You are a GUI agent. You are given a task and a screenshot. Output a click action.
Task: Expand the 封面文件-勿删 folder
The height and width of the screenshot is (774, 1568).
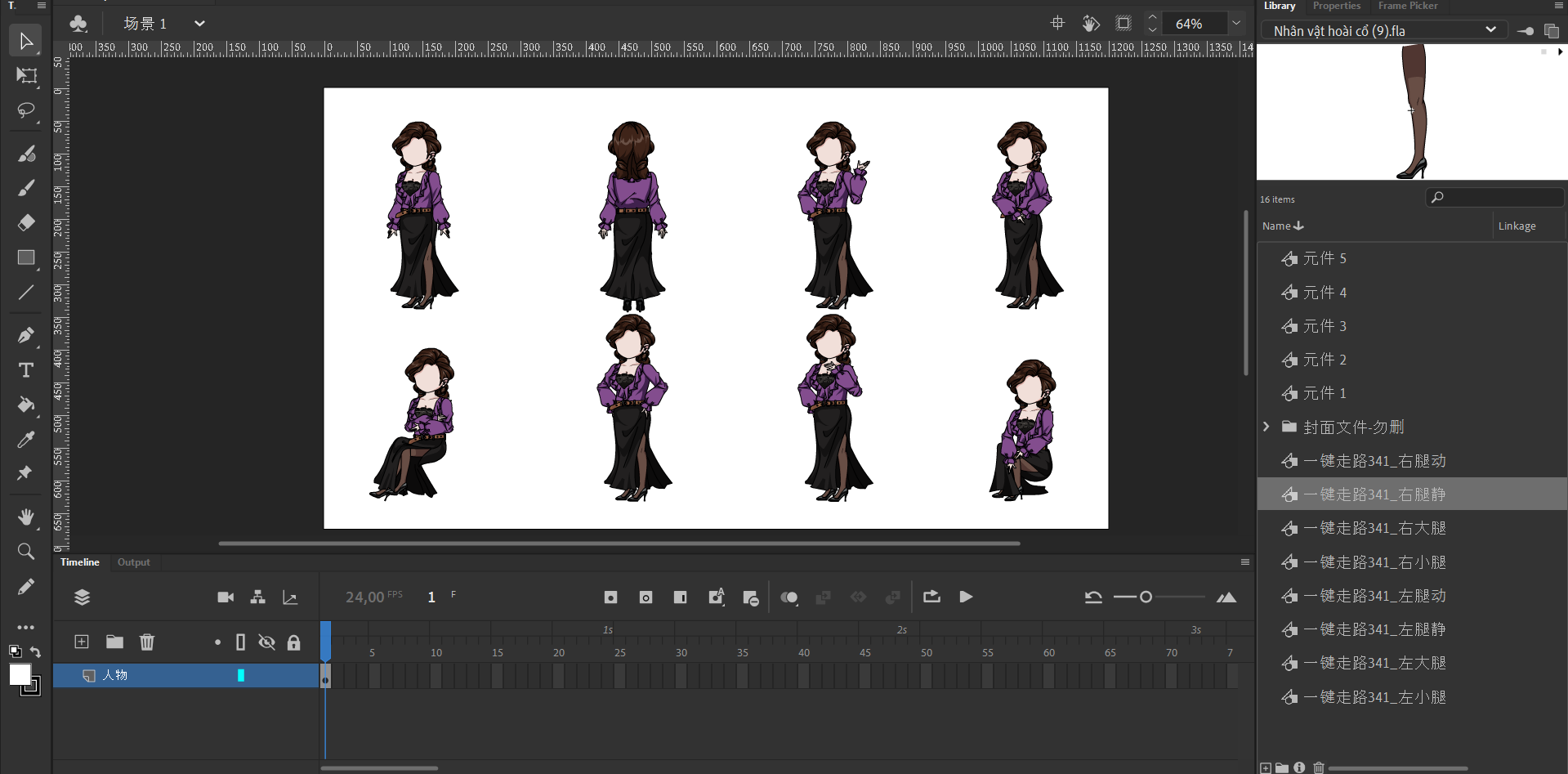click(1266, 427)
